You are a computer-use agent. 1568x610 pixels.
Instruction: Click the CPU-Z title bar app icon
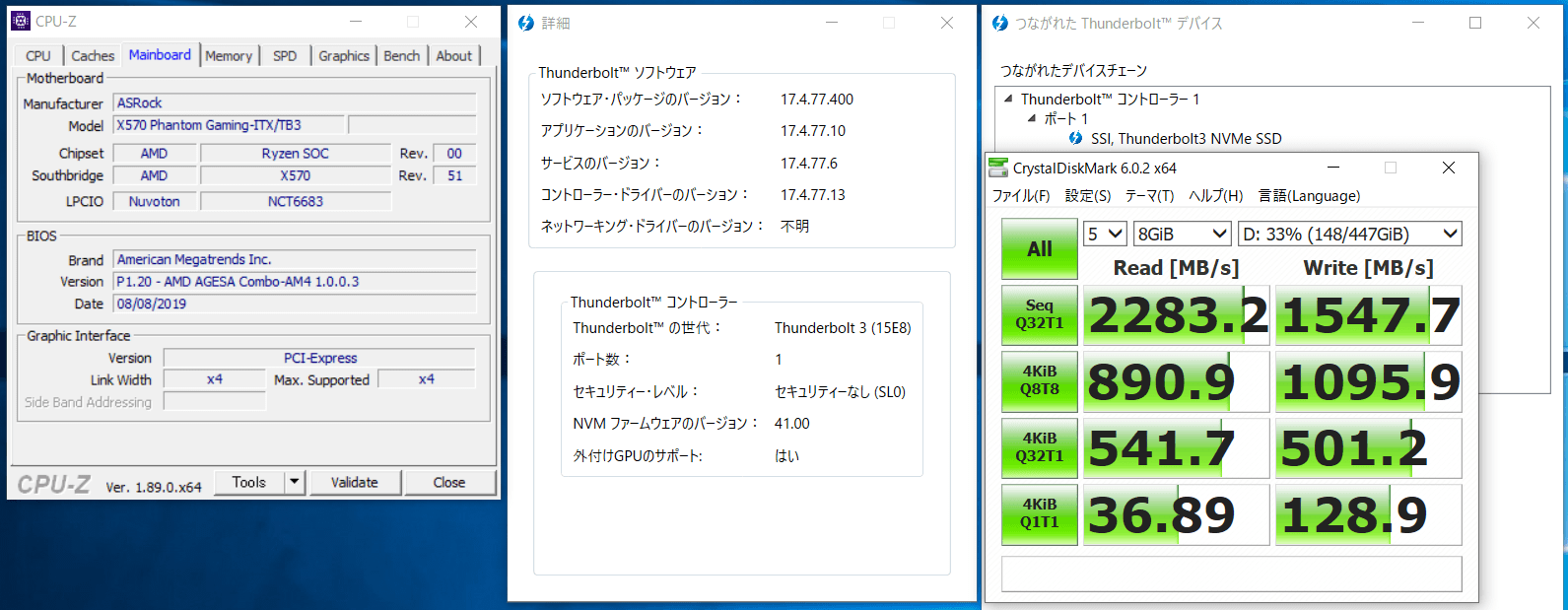click(21, 21)
